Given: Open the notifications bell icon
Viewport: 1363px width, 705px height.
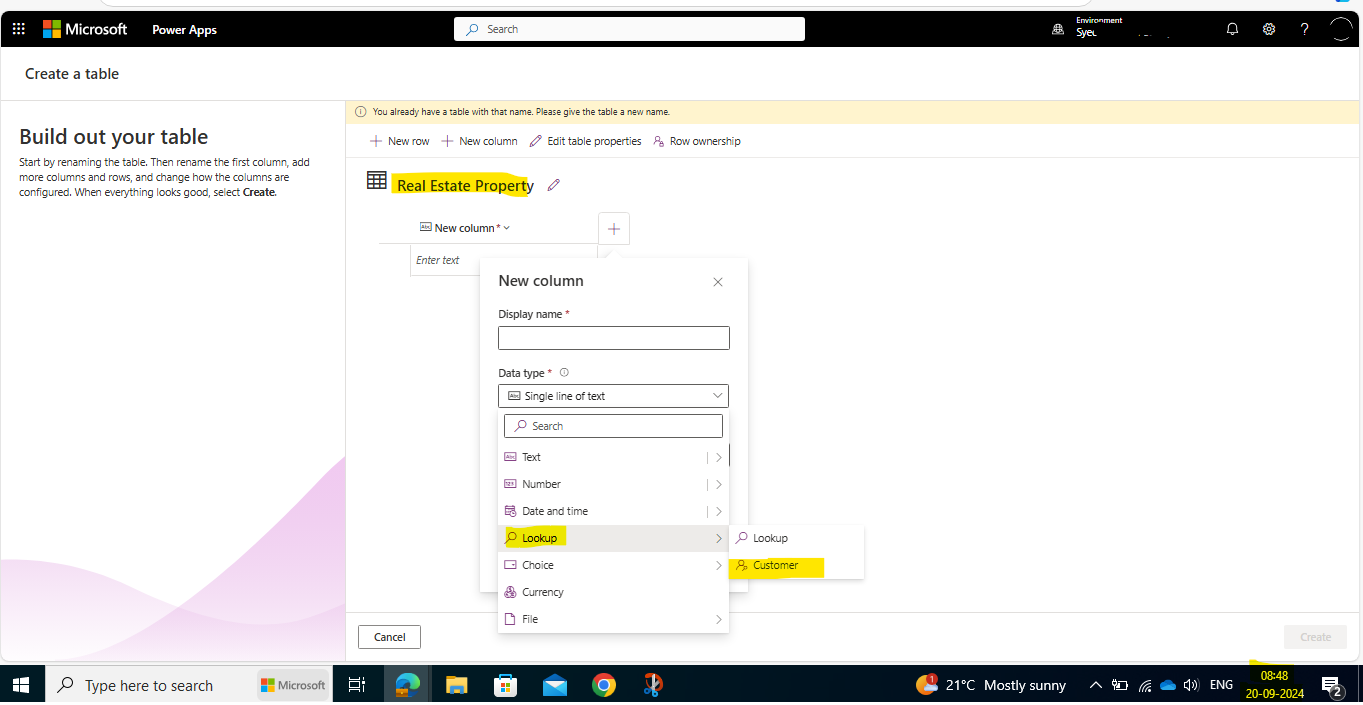Looking at the screenshot, I should pos(1232,29).
